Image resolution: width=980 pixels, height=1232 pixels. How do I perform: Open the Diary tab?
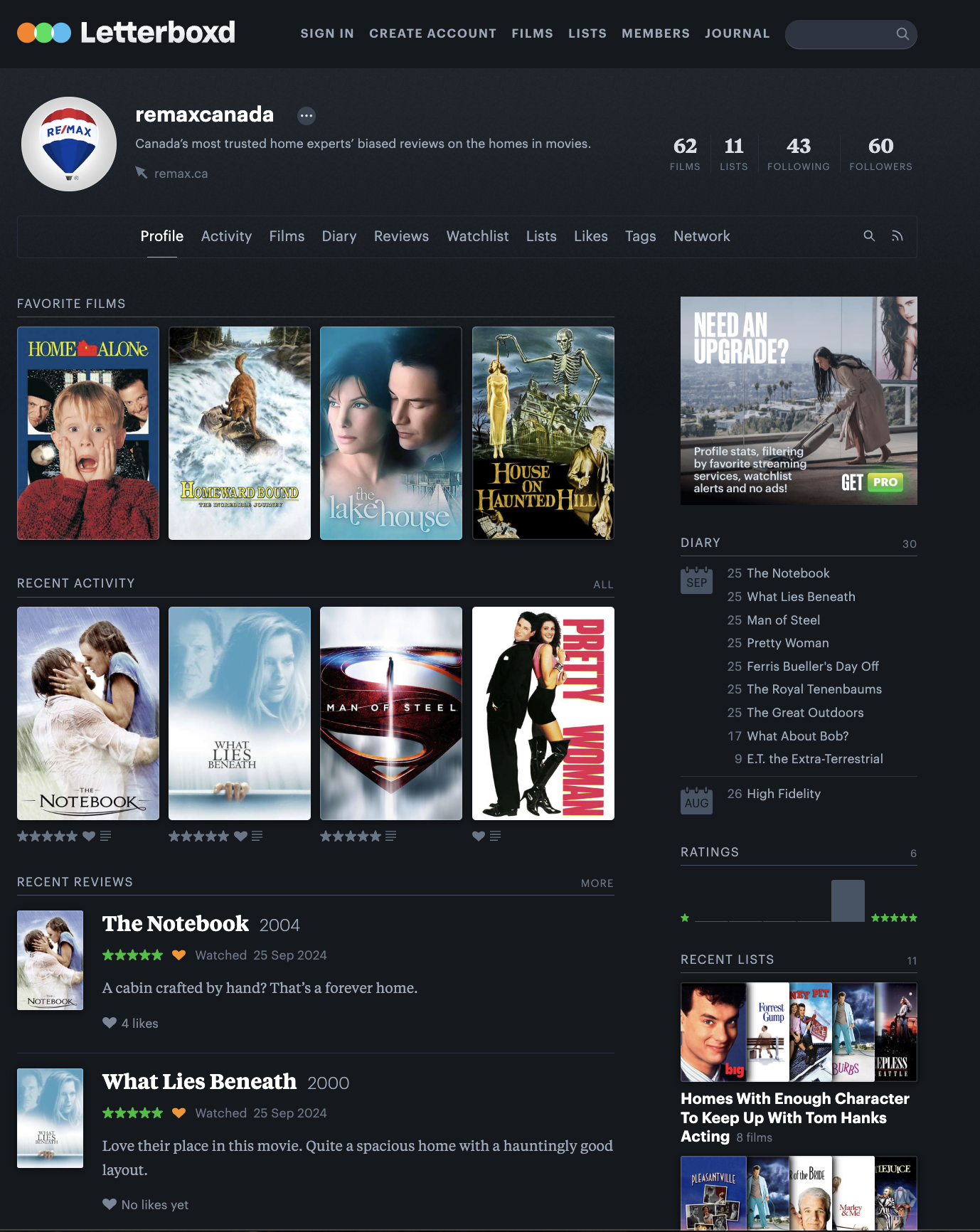[339, 236]
